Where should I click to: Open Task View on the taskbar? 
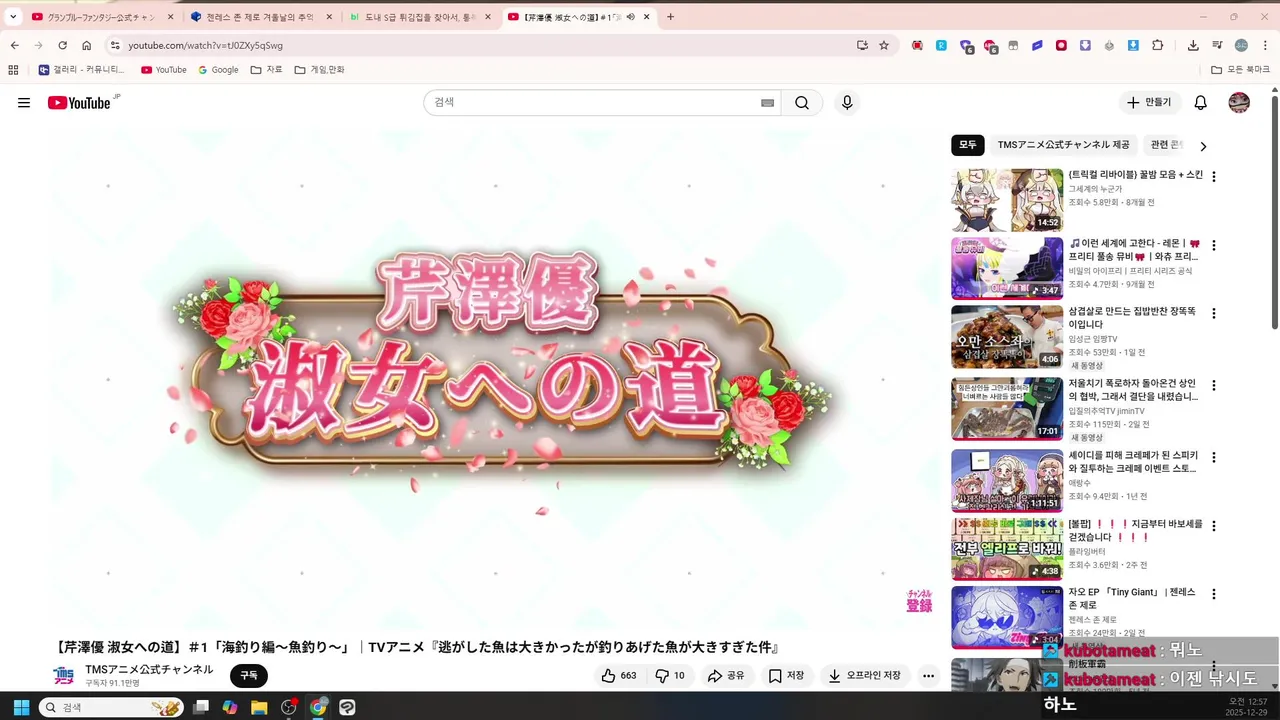pyautogui.click(x=201, y=707)
